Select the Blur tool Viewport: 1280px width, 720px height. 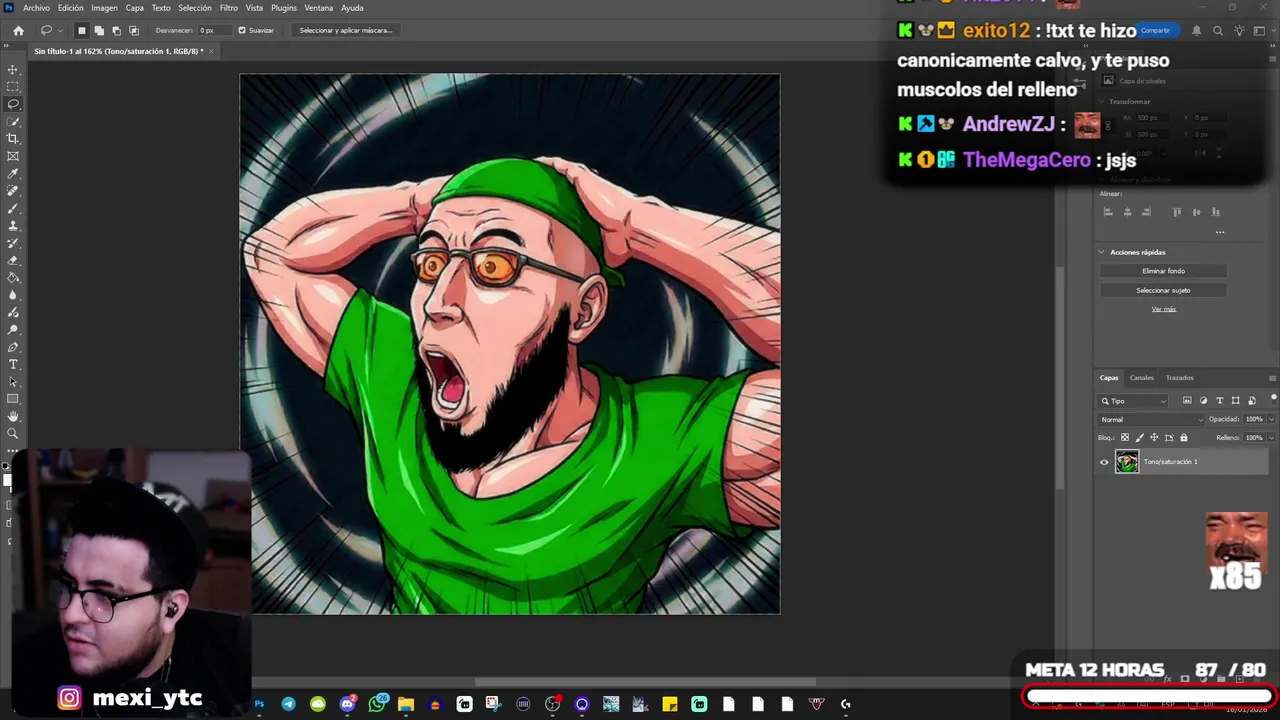[13, 295]
